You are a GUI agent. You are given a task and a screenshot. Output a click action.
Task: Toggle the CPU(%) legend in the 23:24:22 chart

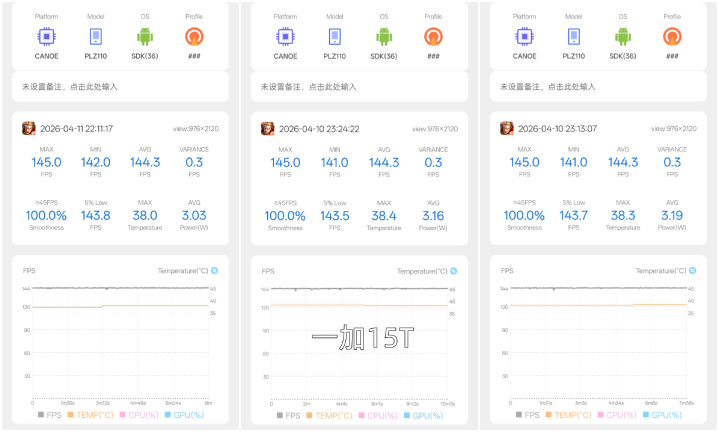378,415
